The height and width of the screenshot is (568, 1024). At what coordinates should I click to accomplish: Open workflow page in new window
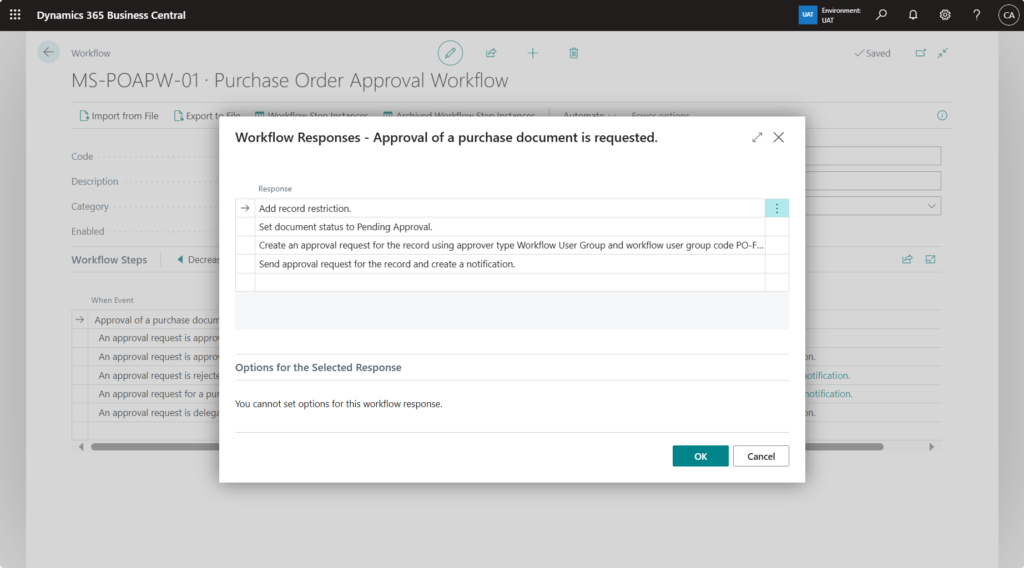(x=920, y=53)
